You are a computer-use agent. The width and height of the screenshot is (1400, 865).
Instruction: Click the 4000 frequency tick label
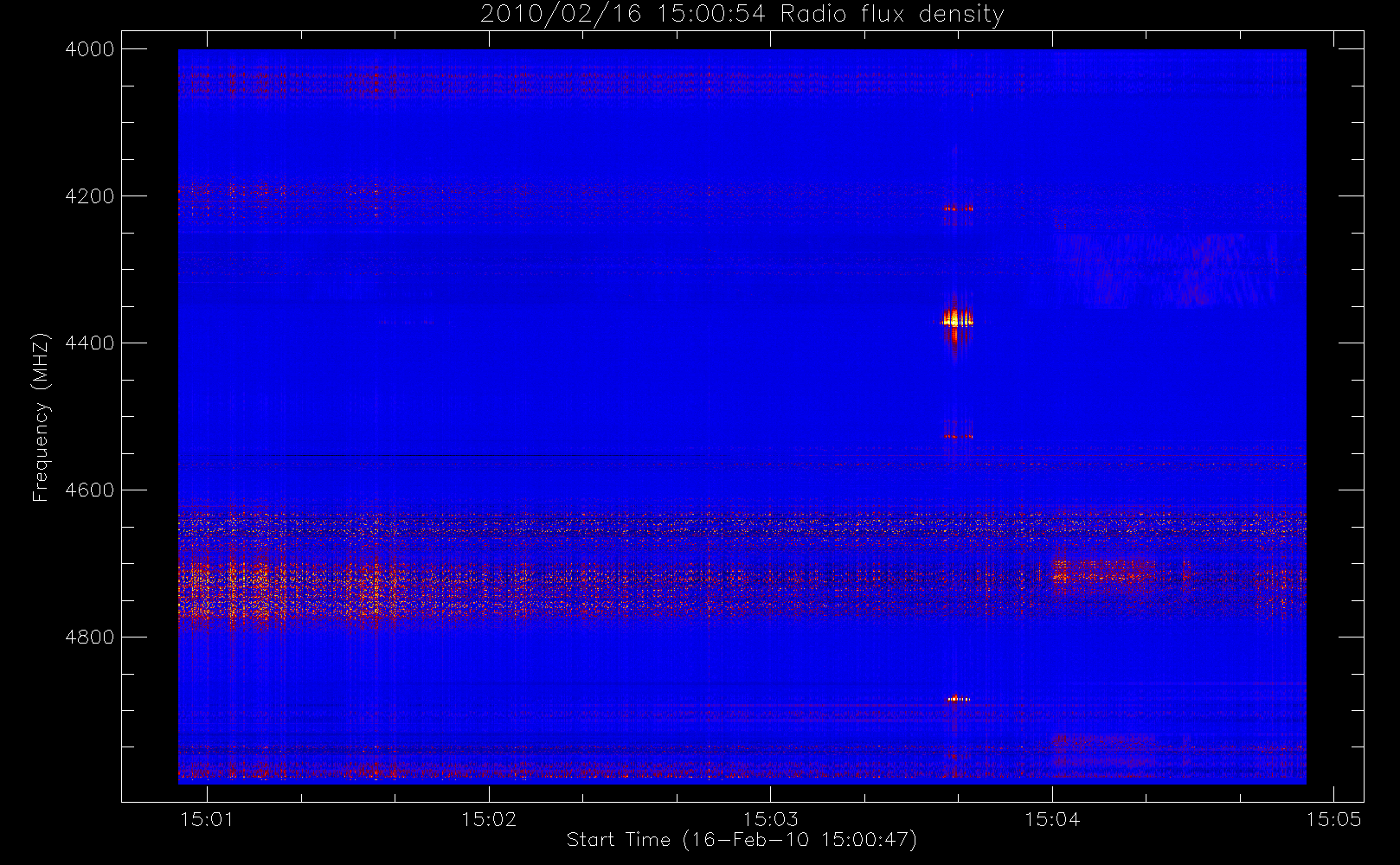90,49
